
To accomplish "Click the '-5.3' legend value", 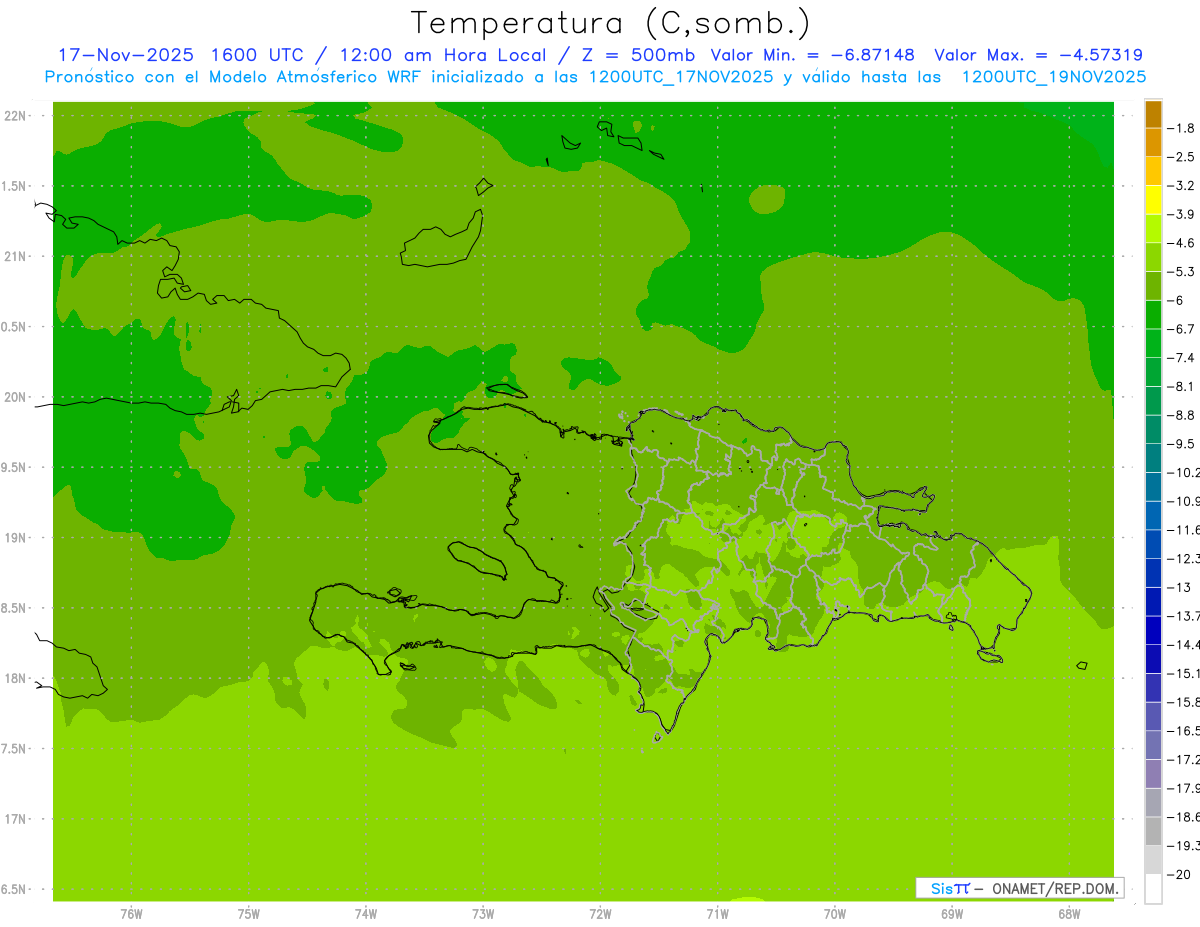I will pyautogui.click(x=1182, y=272).
